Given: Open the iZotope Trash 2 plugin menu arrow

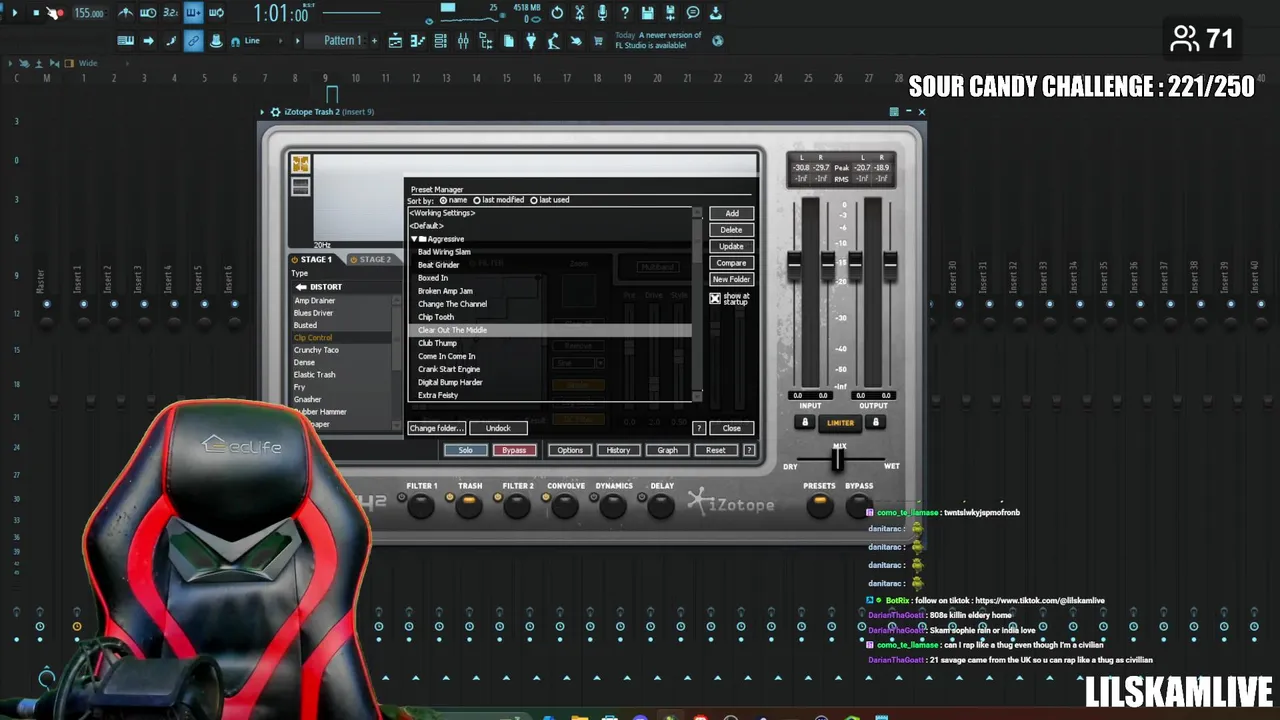Looking at the screenshot, I should (x=262, y=112).
